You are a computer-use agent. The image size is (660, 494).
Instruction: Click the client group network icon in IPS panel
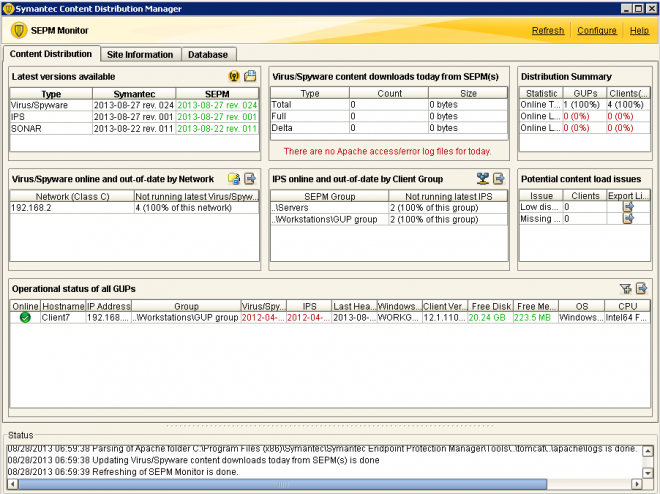coord(483,179)
